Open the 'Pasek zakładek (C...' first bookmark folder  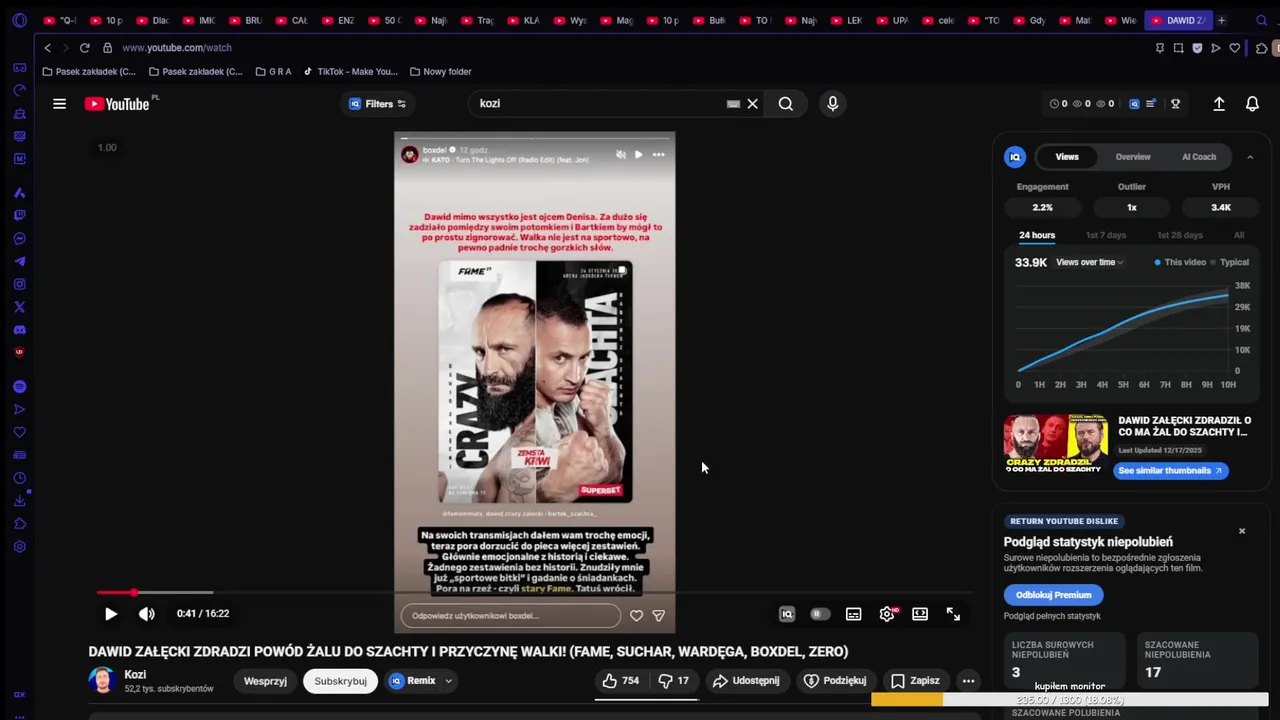89,72
